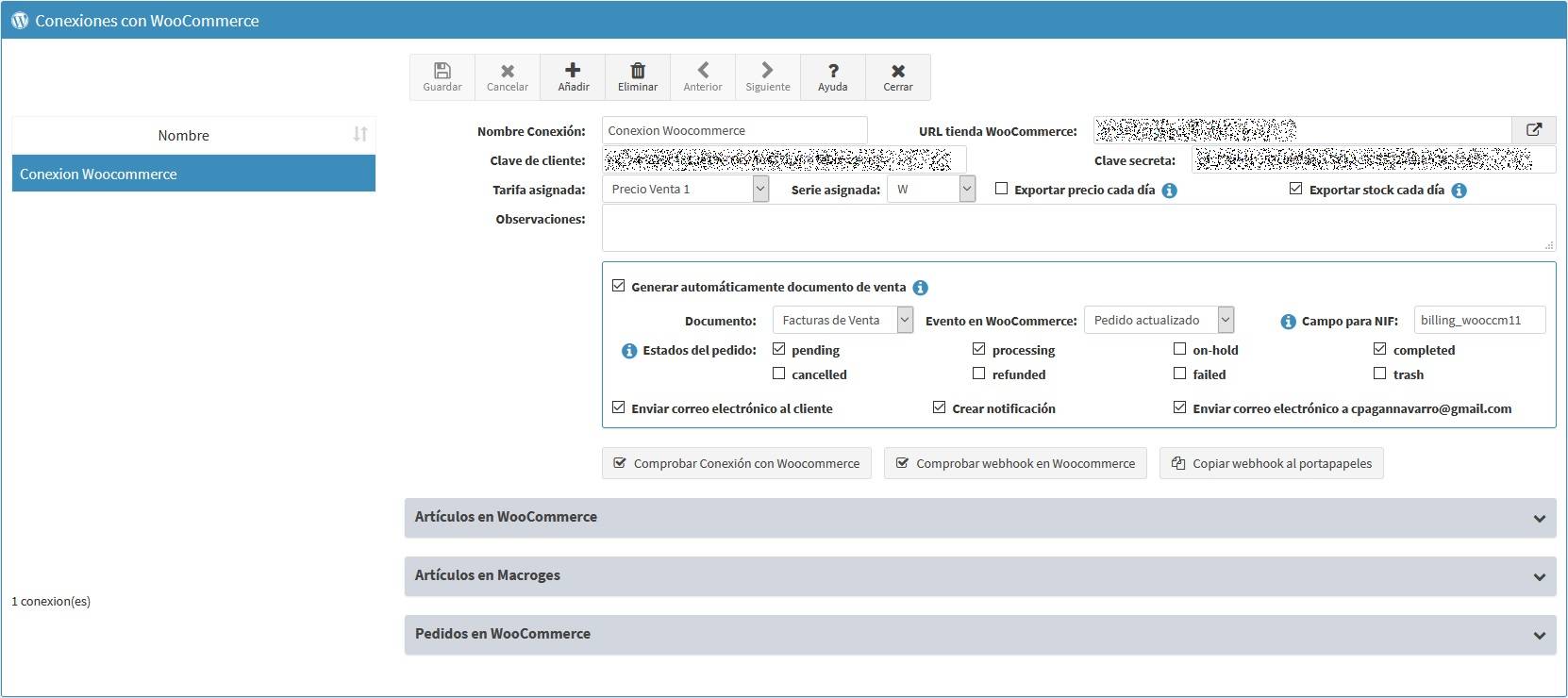Show info for Exportar stock cada día

click(x=1460, y=191)
